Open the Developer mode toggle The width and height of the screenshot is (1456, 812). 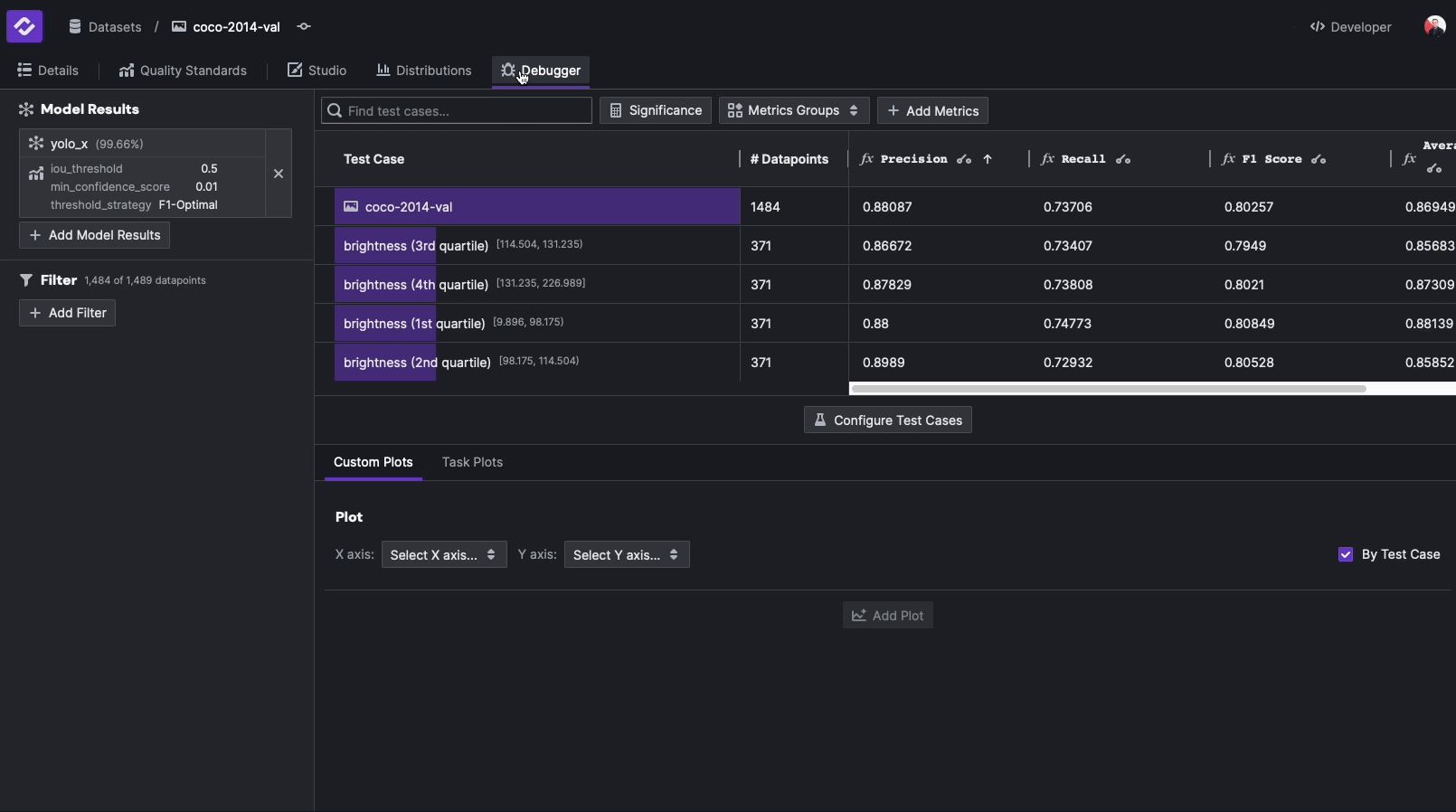(x=1350, y=27)
